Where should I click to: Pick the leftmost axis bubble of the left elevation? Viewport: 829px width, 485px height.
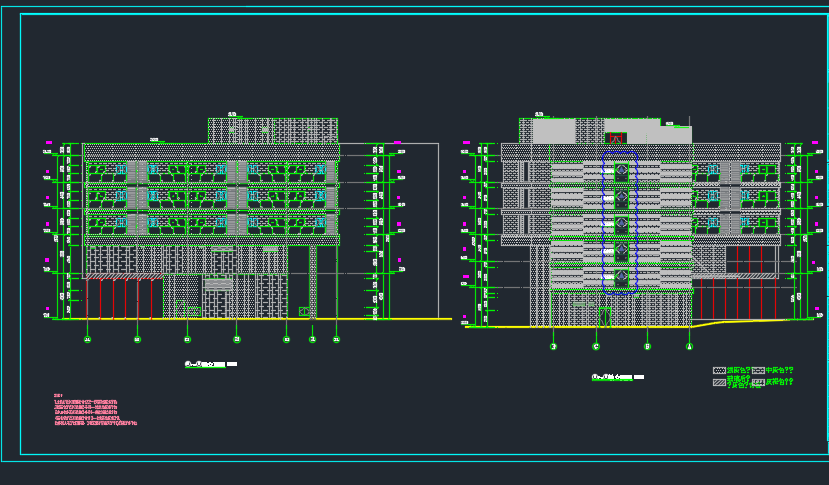click(x=88, y=340)
